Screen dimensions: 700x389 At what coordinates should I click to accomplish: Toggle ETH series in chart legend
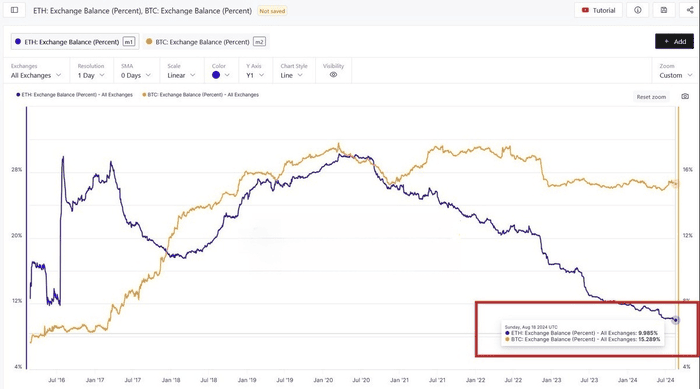[75, 95]
